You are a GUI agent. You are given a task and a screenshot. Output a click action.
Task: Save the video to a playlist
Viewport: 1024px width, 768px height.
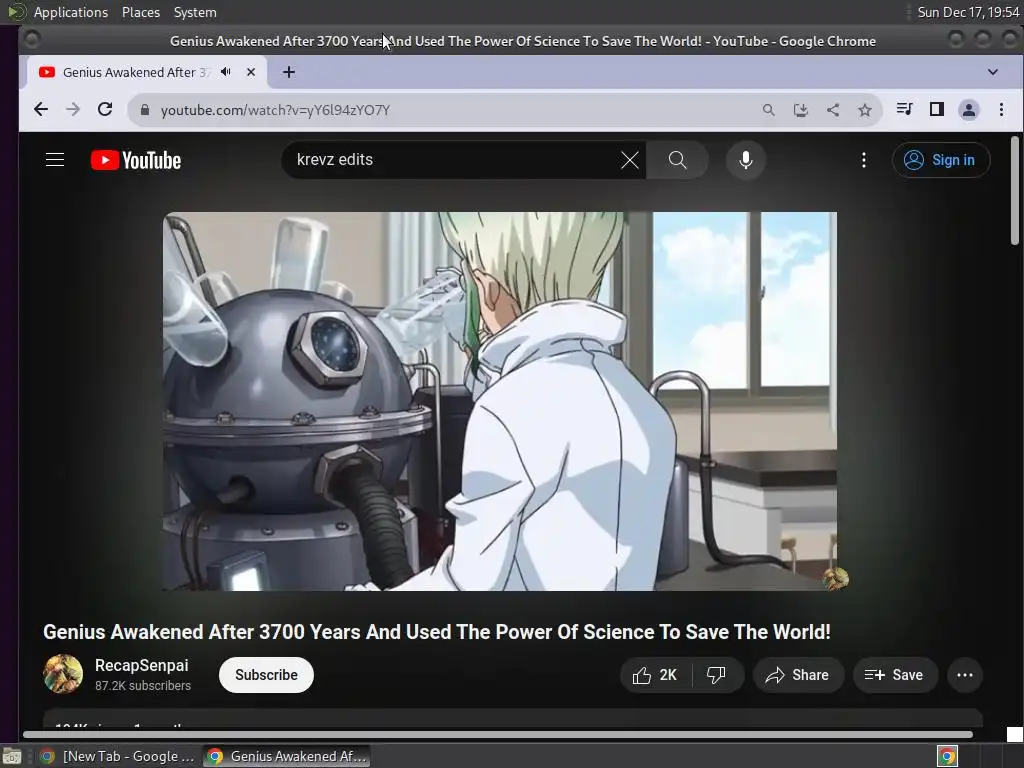tap(895, 675)
